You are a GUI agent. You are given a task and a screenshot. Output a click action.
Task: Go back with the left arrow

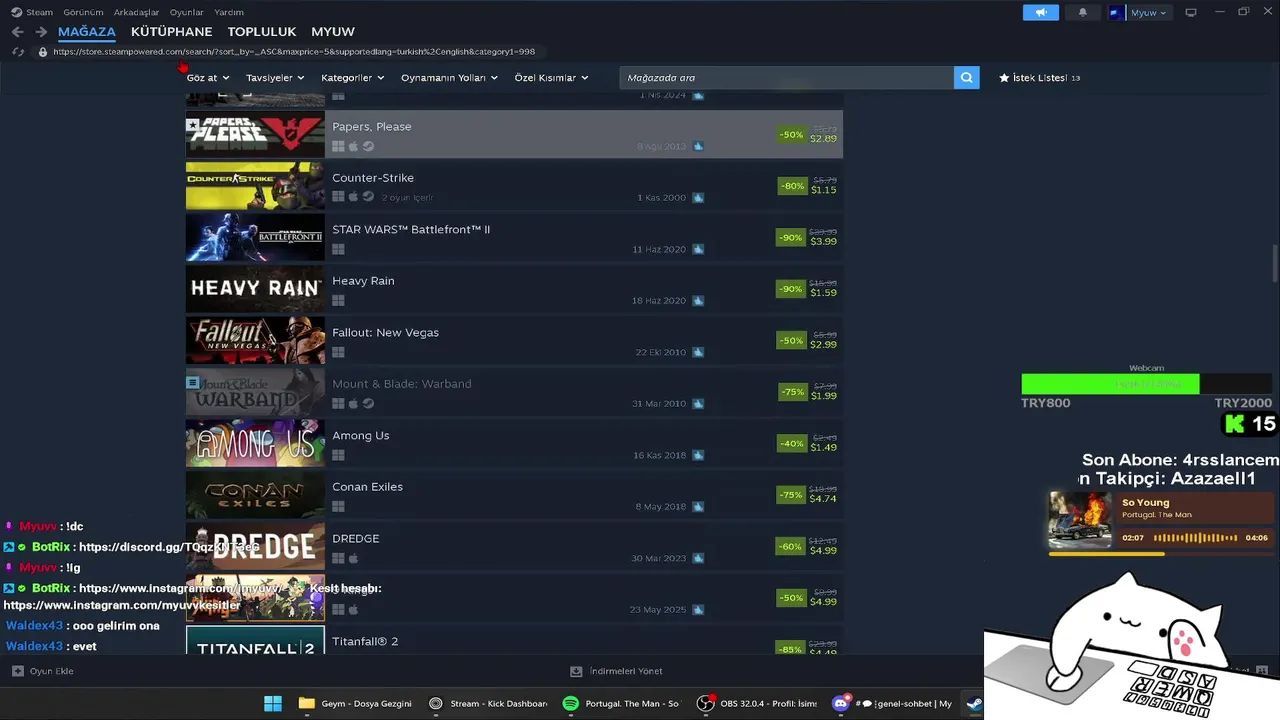[17, 32]
